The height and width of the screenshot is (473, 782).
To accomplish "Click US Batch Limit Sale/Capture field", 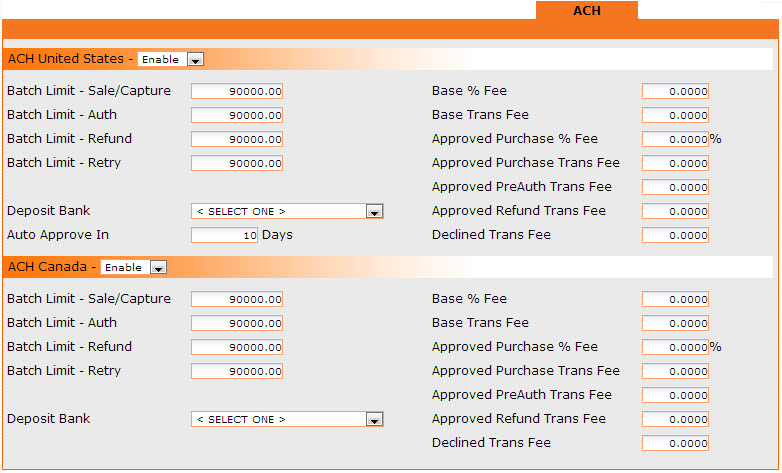I will 237,92.
